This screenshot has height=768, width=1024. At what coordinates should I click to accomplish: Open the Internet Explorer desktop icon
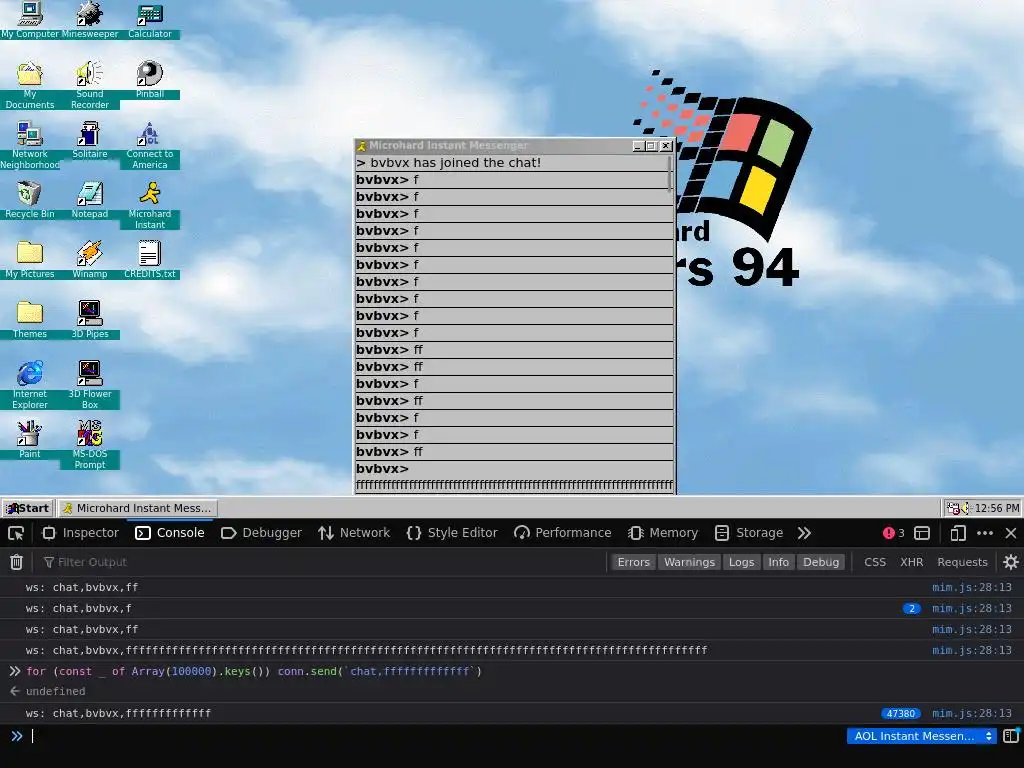pyautogui.click(x=30, y=385)
